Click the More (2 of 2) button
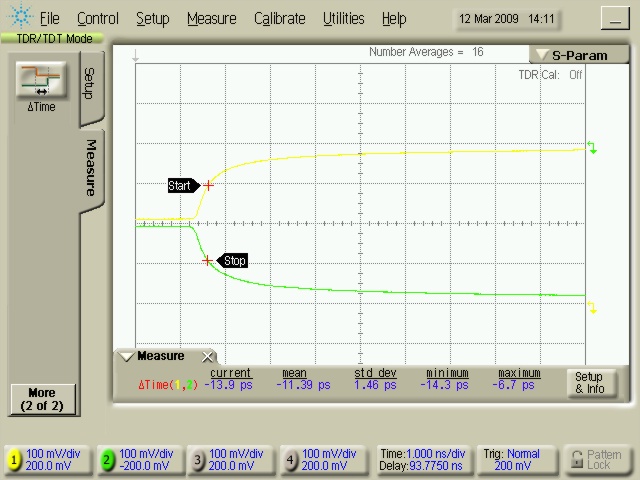The image size is (640, 480). point(41,399)
